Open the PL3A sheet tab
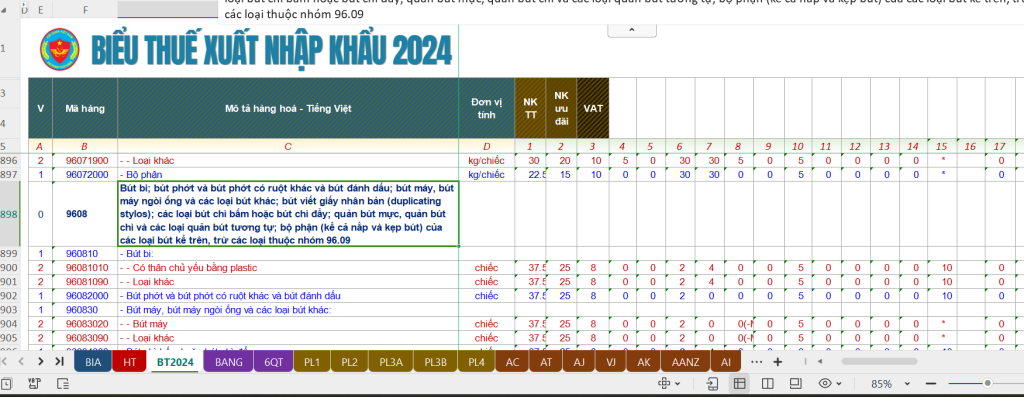 pos(391,362)
